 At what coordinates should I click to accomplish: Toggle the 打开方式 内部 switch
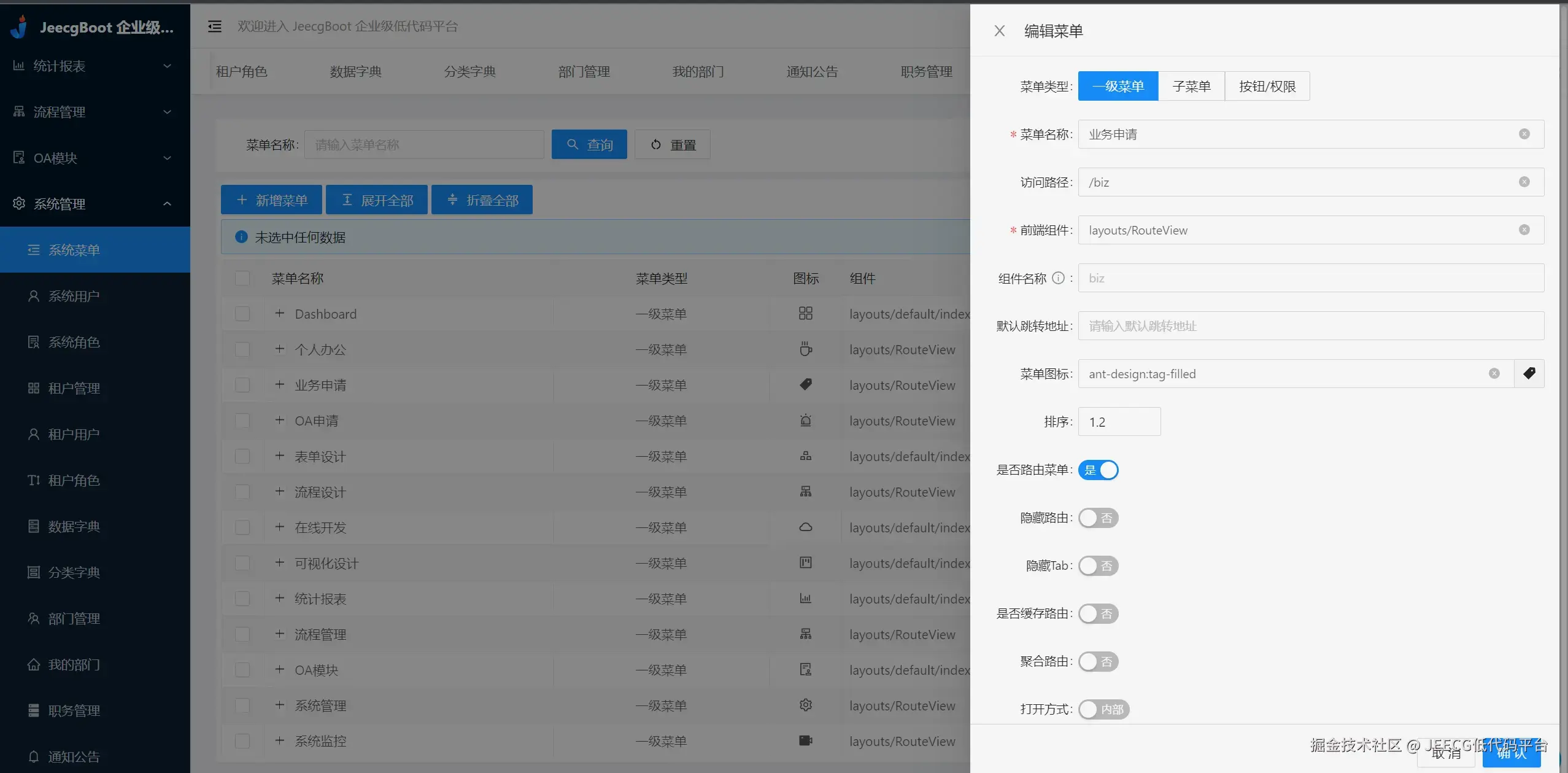(x=1103, y=709)
